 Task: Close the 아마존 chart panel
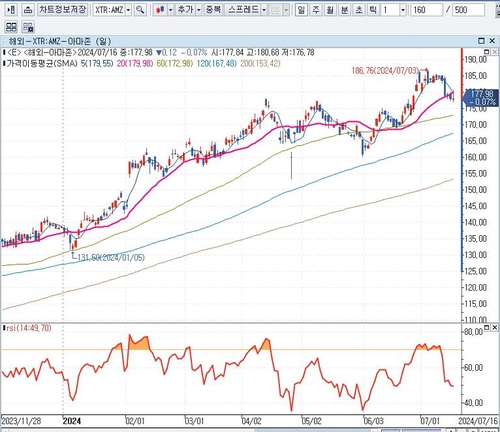point(492,41)
